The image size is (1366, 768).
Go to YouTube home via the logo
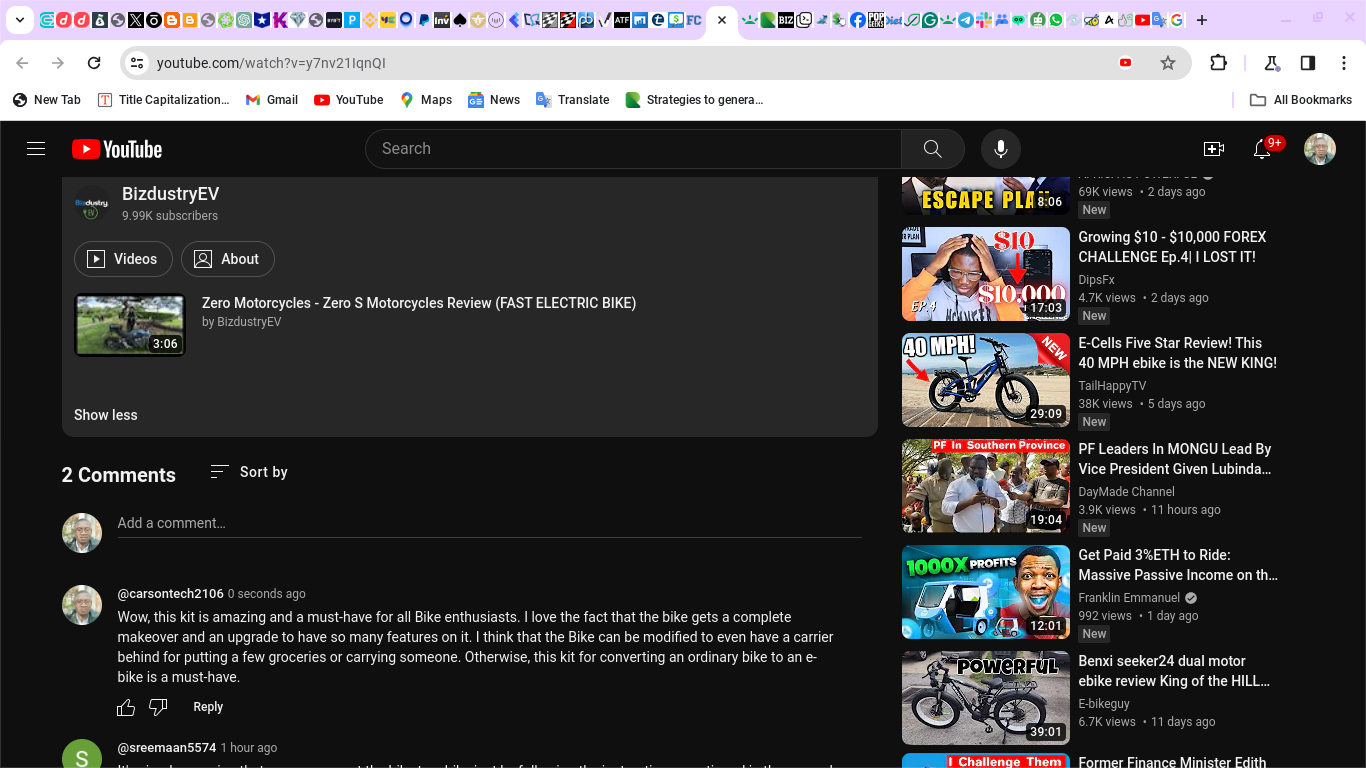(x=117, y=149)
